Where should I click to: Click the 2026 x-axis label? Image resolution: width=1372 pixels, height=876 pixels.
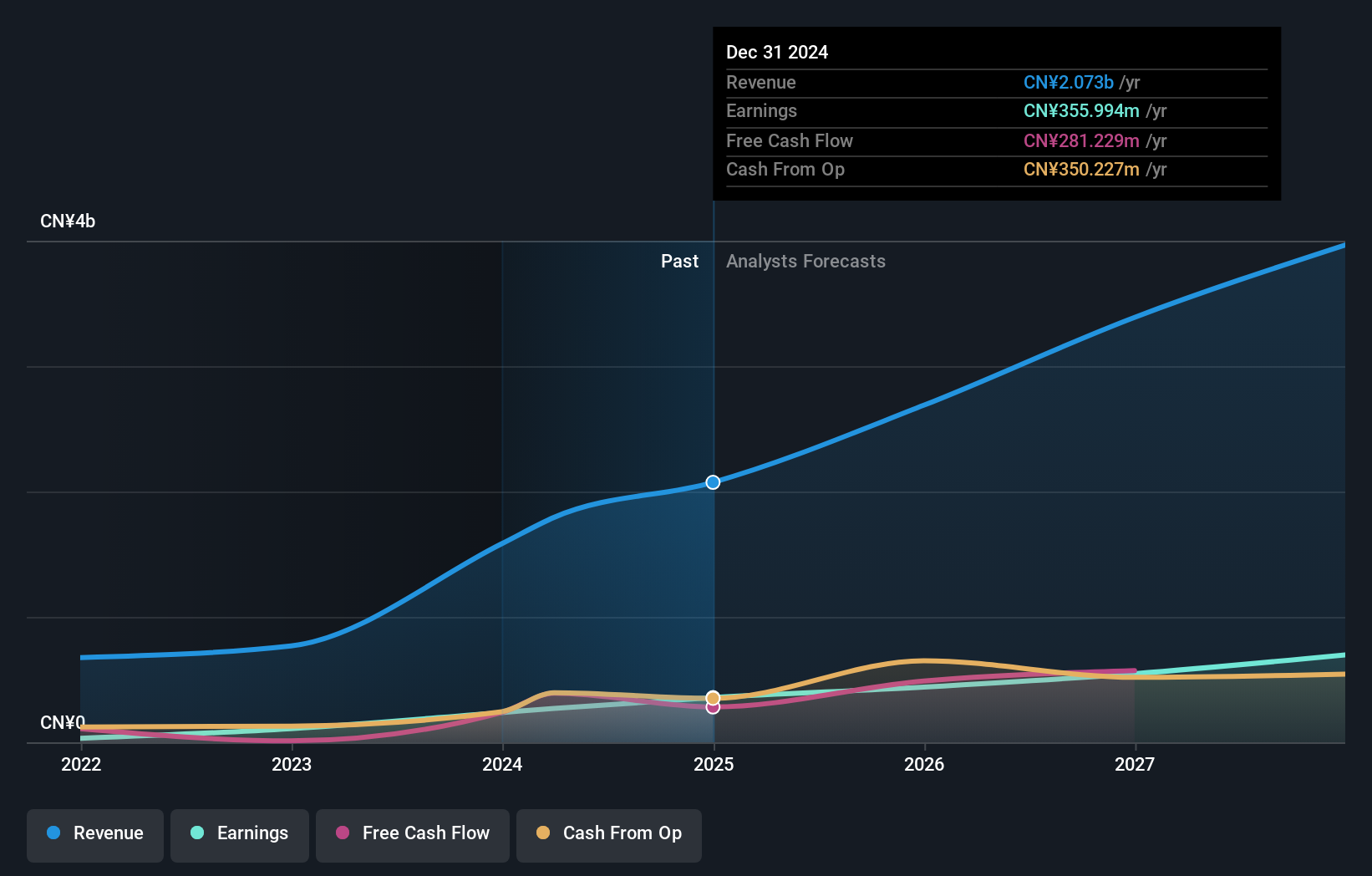924,764
